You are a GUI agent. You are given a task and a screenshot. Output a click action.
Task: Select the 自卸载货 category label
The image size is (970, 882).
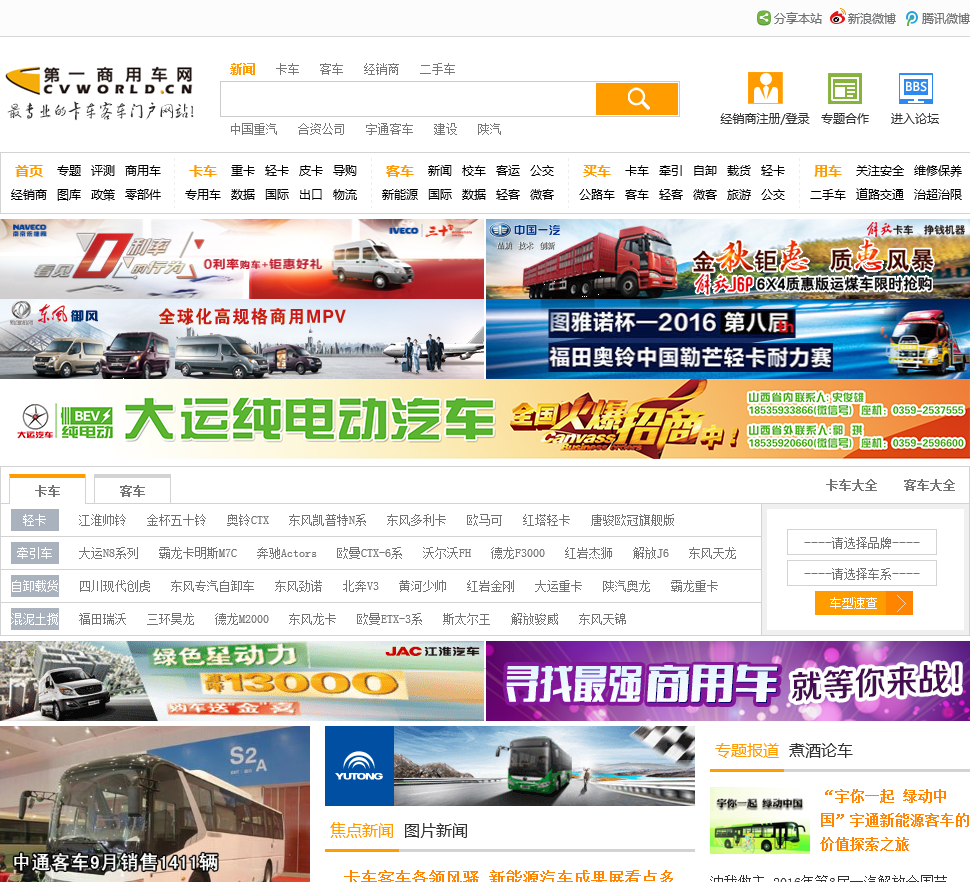click(35, 586)
